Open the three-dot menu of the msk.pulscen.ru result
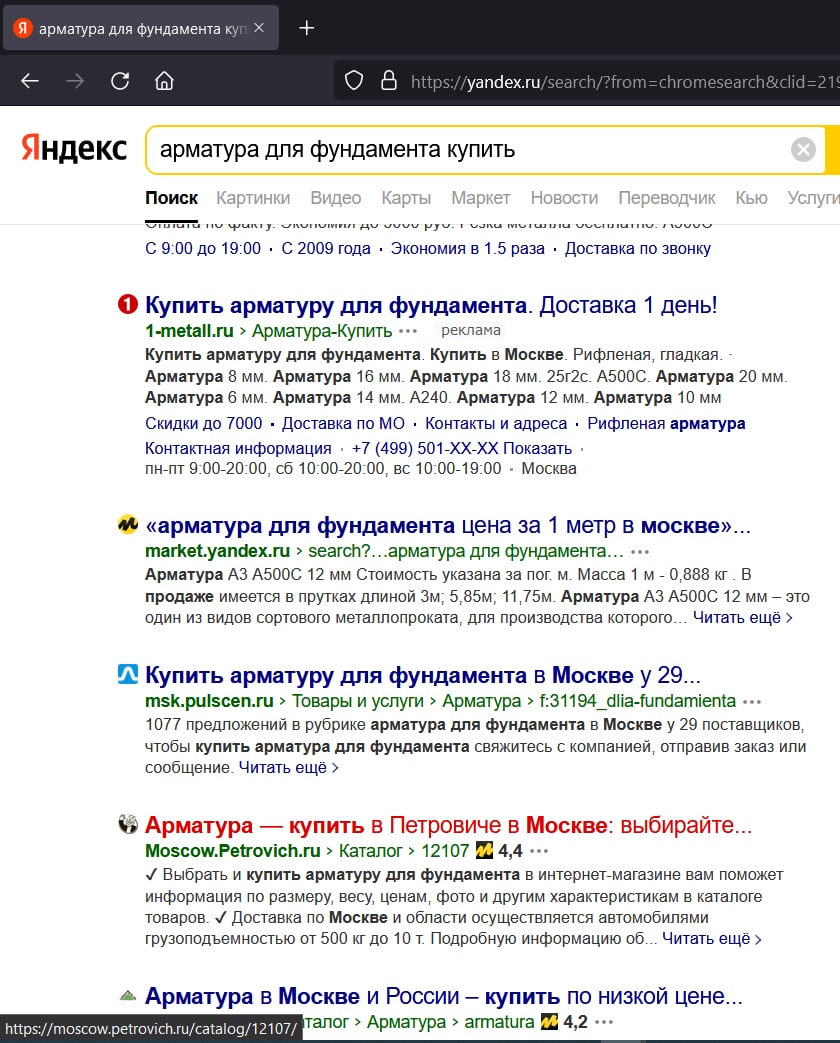This screenshot has height=1043, width=840. point(752,702)
